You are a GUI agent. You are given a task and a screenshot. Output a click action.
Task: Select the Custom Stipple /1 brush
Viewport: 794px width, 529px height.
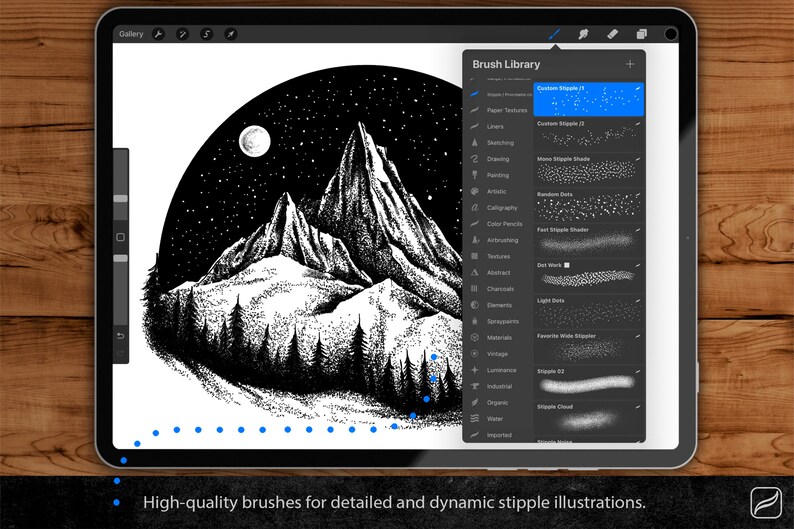[x=588, y=99]
